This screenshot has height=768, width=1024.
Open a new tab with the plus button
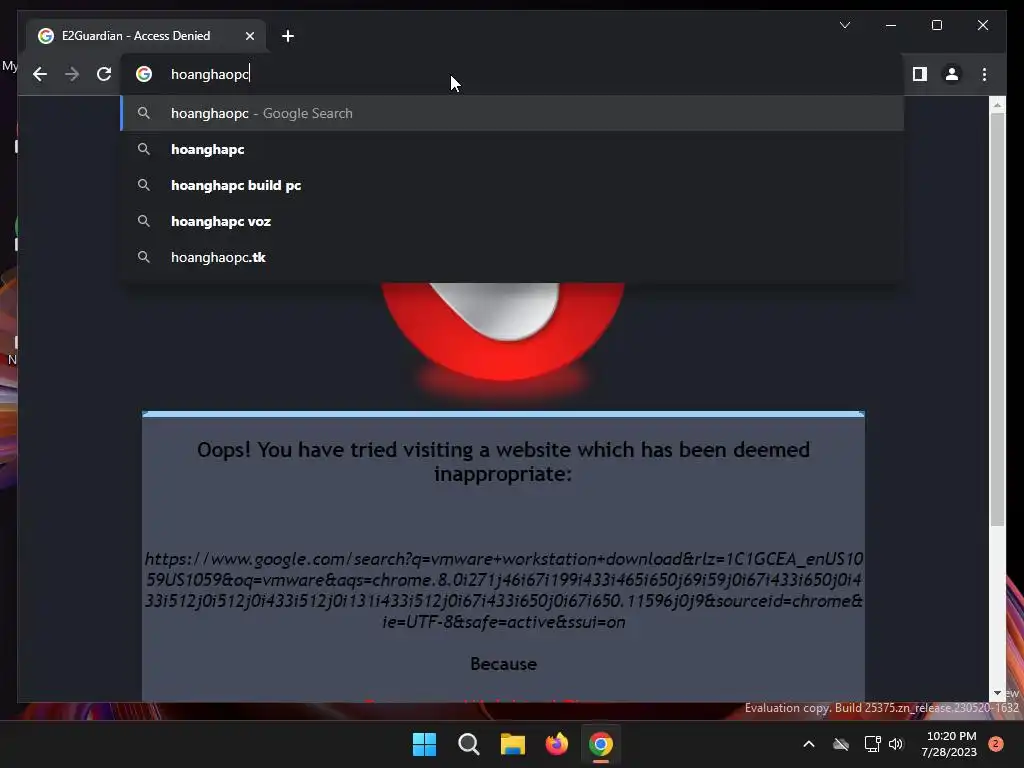tap(288, 37)
